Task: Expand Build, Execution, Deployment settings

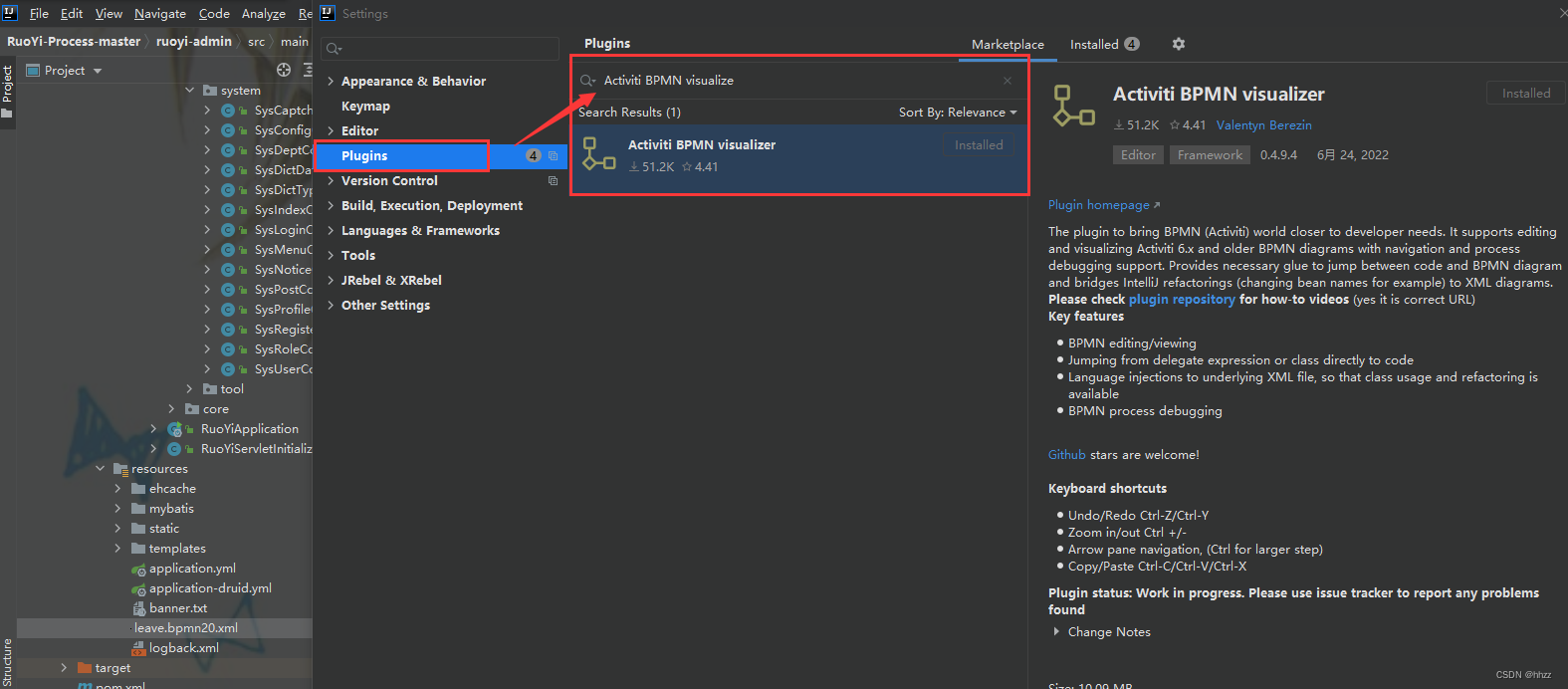Action: [331, 206]
